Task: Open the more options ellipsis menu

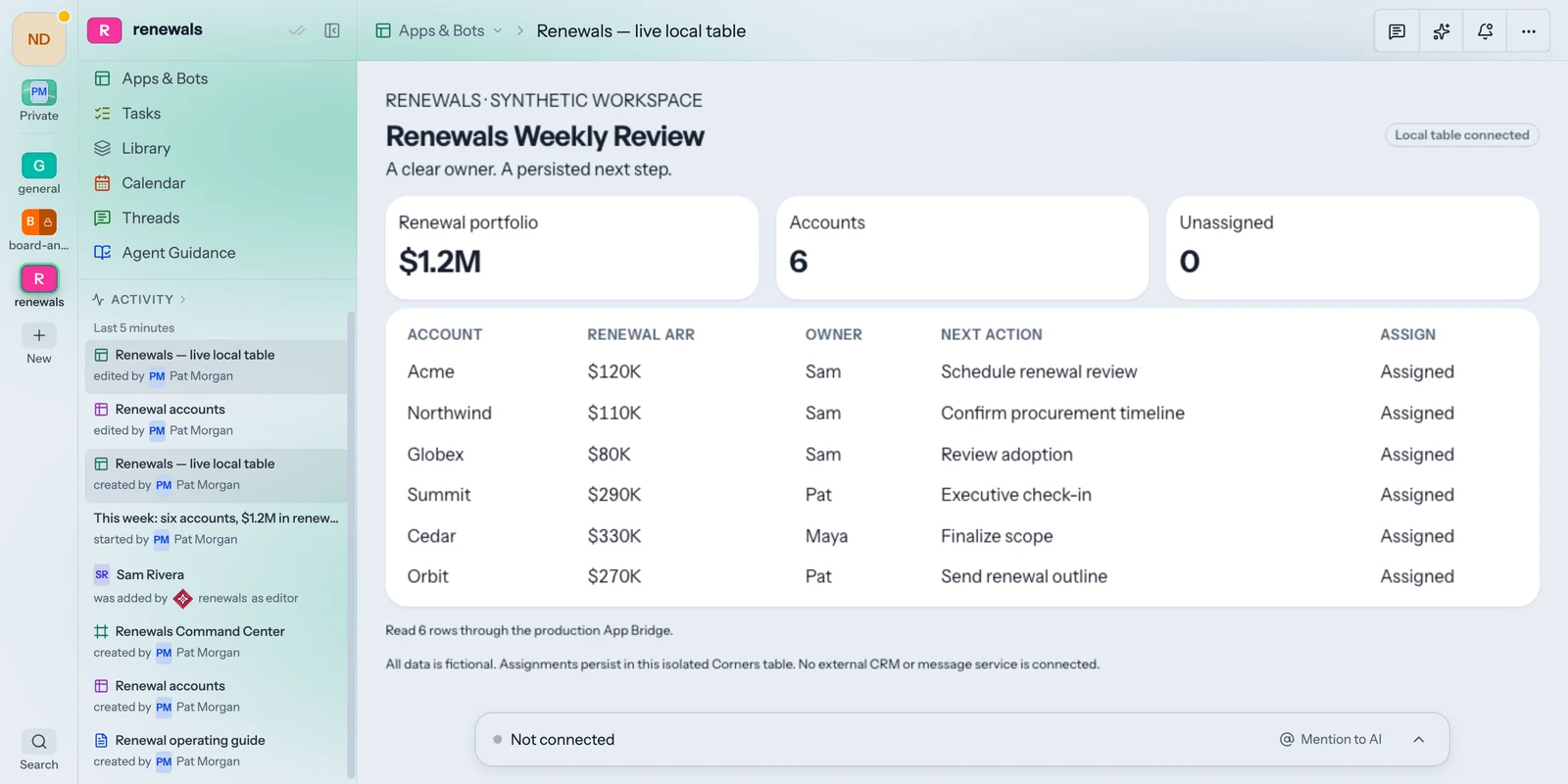Action: click(x=1528, y=31)
